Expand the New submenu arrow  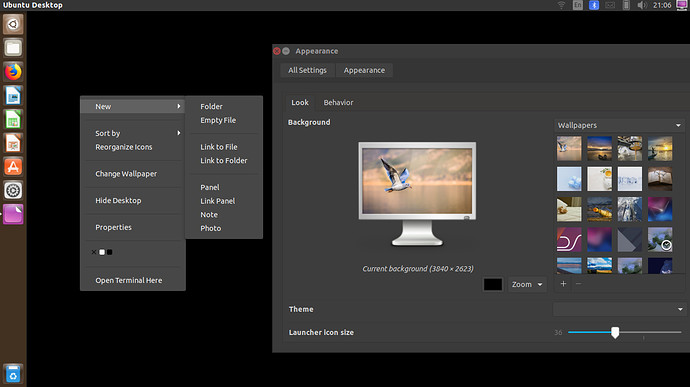(x=179, y=106)
